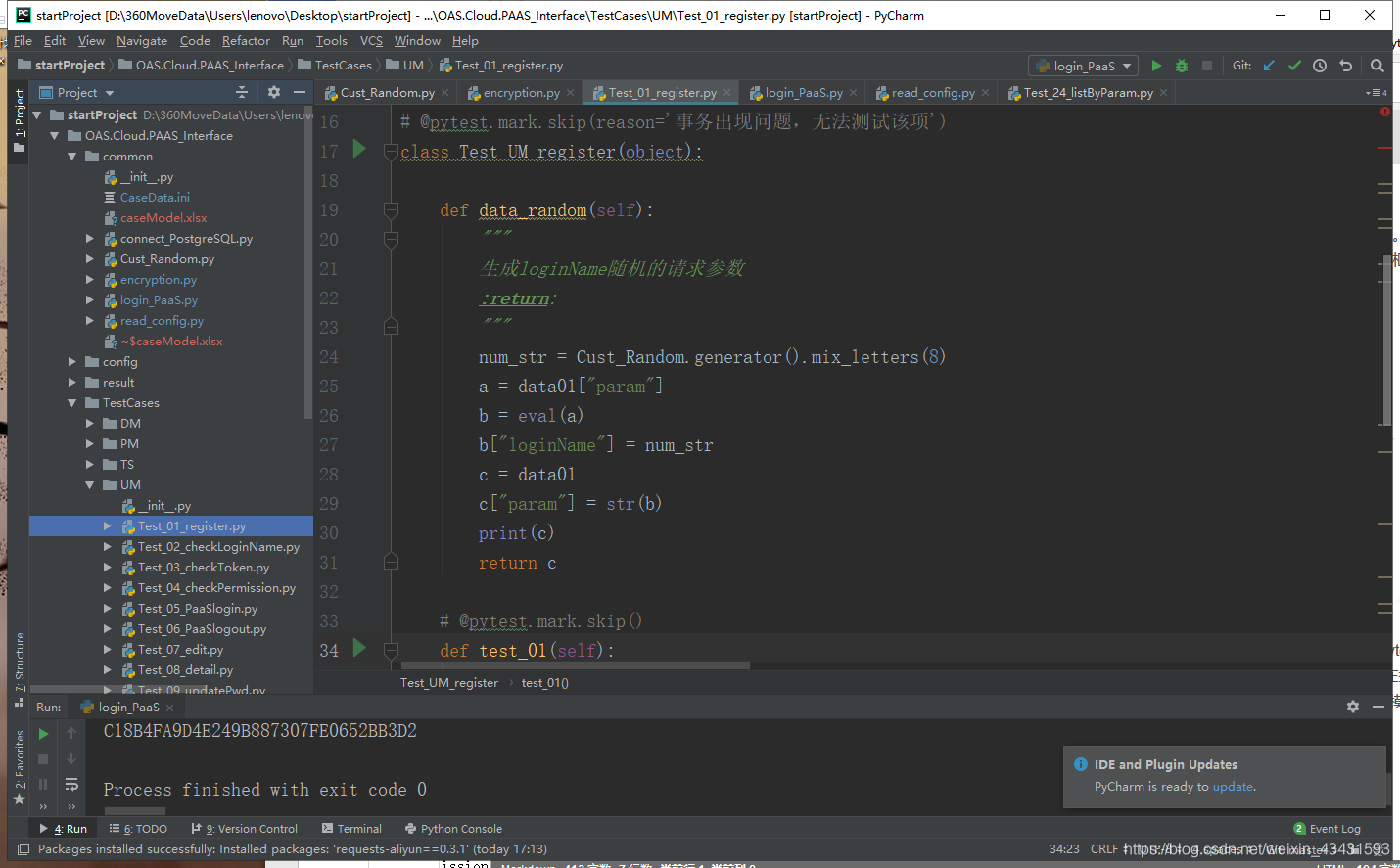Fold the data_random method at line 19

391,209
